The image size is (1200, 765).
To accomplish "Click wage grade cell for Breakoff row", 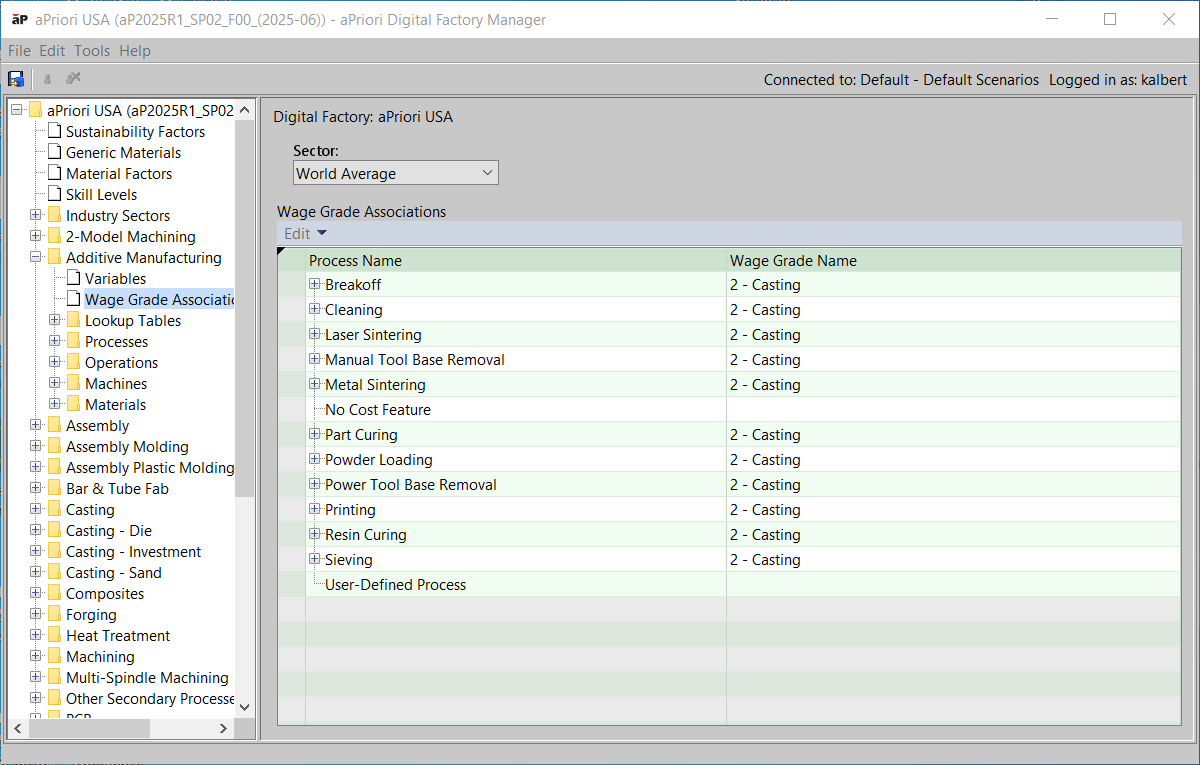I will pyautogui.click(x=953, y=284).
